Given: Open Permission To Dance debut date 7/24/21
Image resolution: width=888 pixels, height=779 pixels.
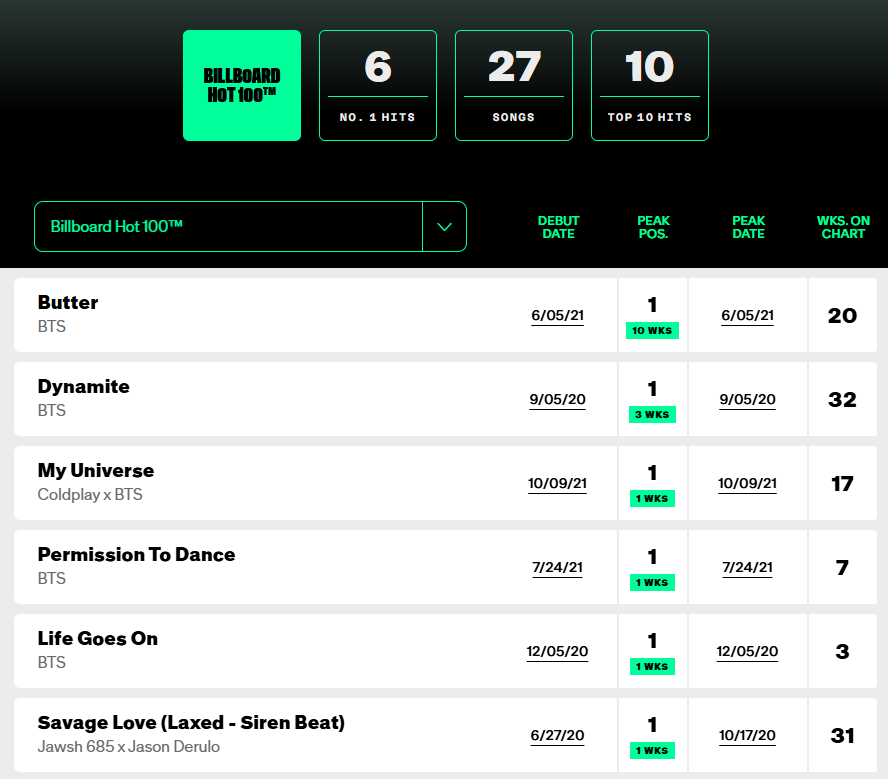Looking at the screenshot, I should click(557, 568).
